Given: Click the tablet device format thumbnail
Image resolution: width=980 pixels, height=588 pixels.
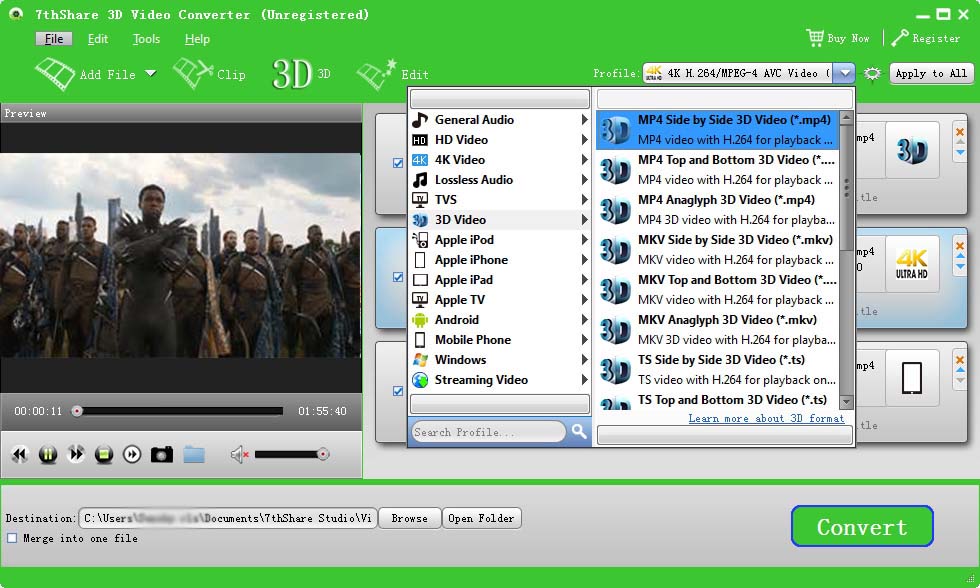Looking at the screenshot, I should (x=912, y=378).
